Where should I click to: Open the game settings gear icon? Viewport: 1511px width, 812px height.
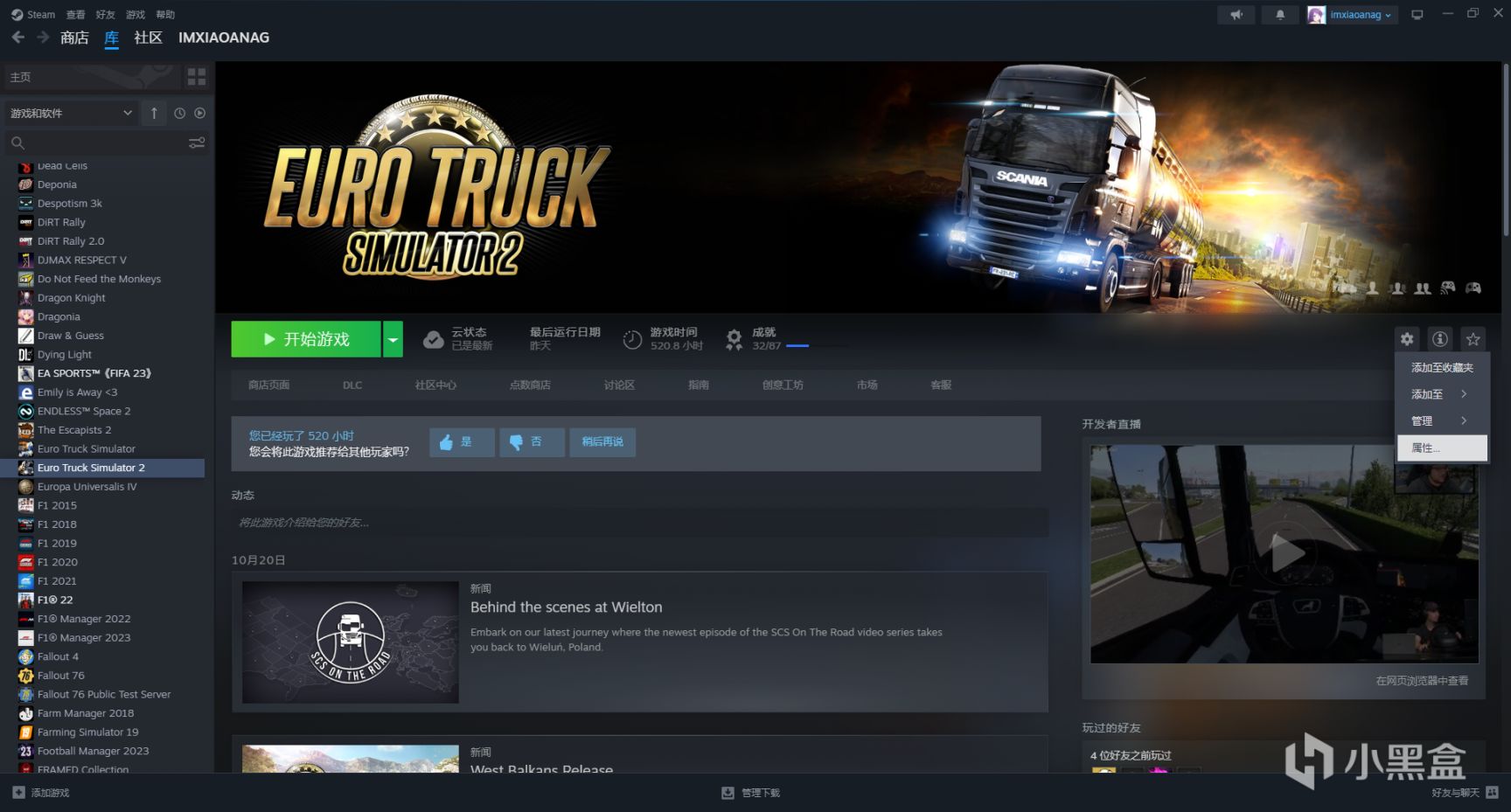click(1407, 339)
